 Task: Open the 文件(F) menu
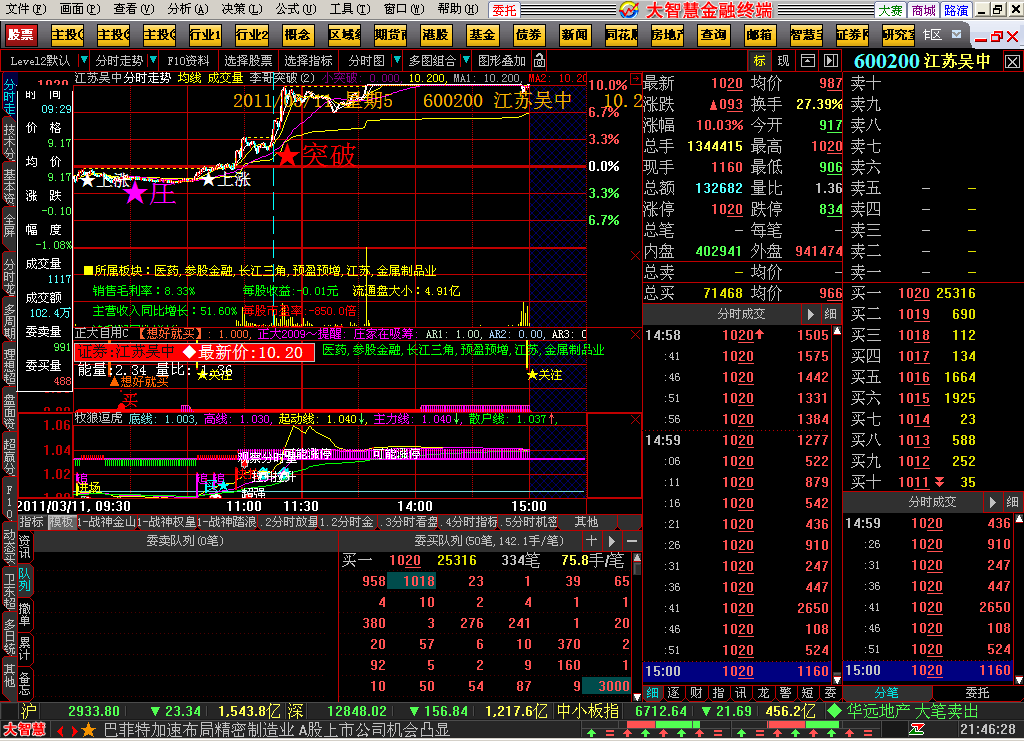coord(25,9)
